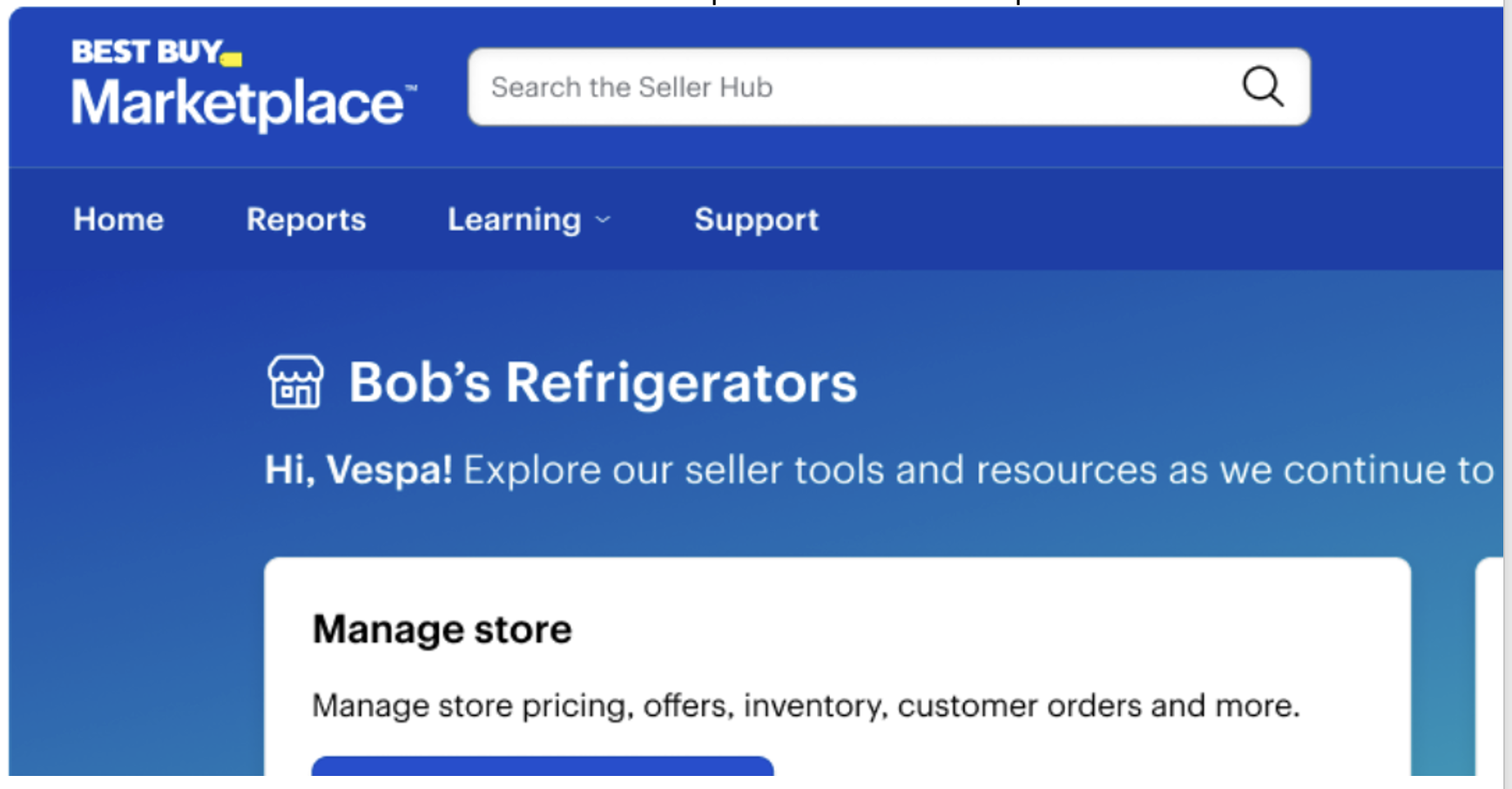Go to the Home tab

[x=118, y=220]
